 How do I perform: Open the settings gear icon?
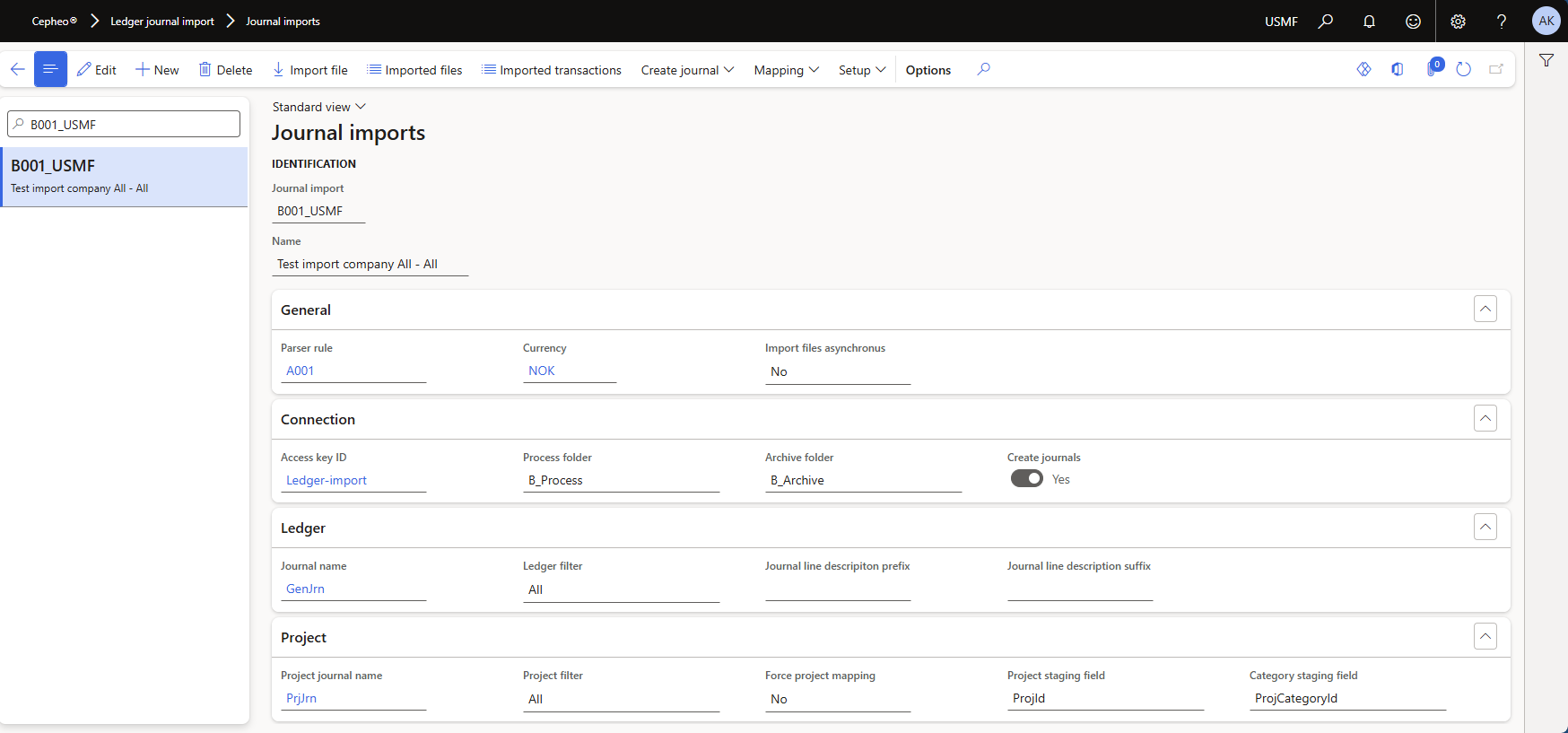click(x=1458, y=22)
